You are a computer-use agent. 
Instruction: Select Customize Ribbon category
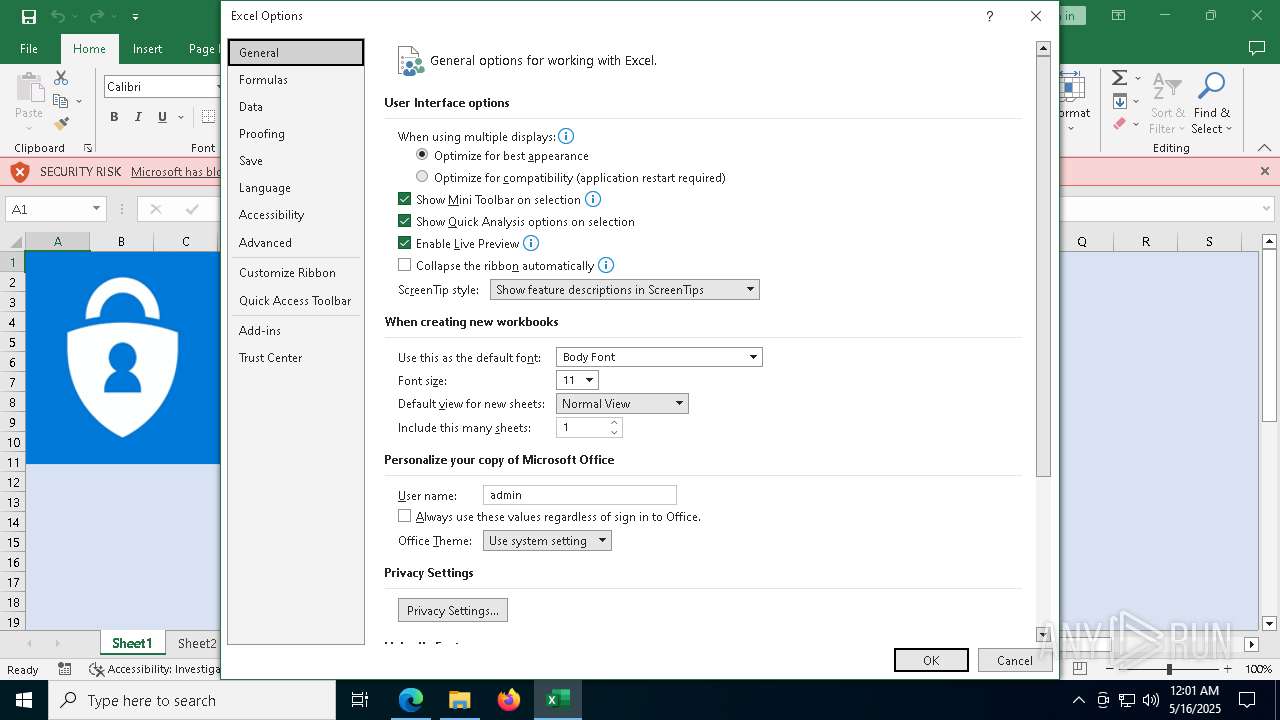pos(295,273)
